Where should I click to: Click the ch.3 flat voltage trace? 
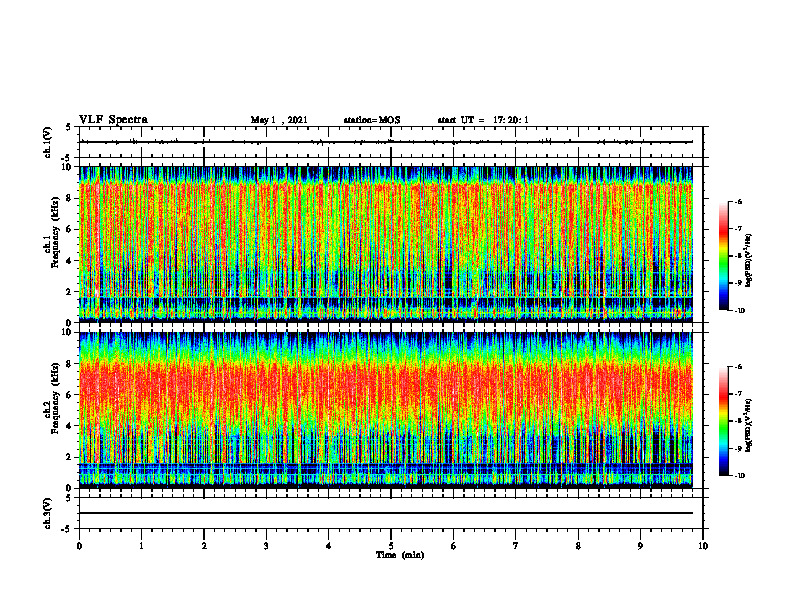click(x=386, y=513)
